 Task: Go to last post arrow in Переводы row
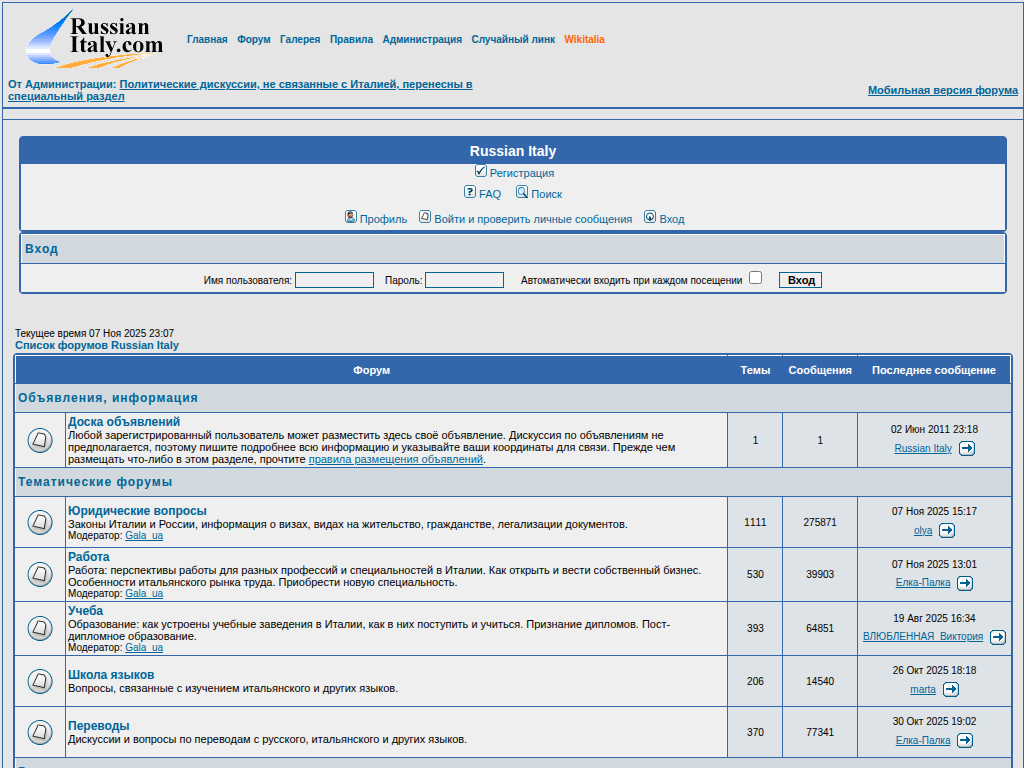point(965,741)
